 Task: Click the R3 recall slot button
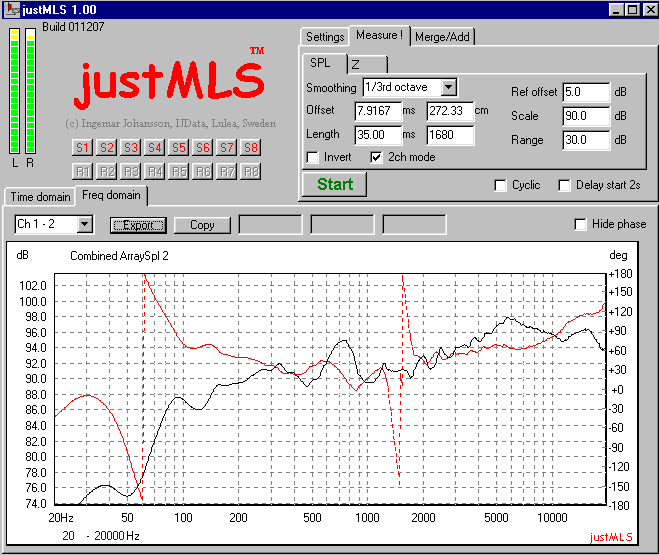tap(130, 171)
